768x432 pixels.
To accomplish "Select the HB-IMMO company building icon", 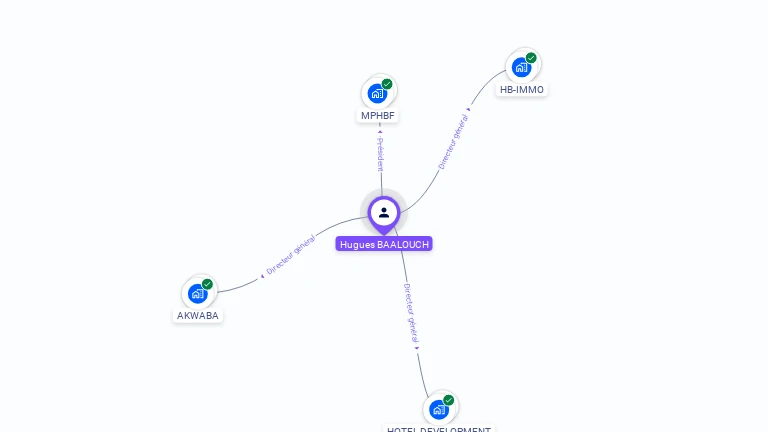I will [521, 67].
